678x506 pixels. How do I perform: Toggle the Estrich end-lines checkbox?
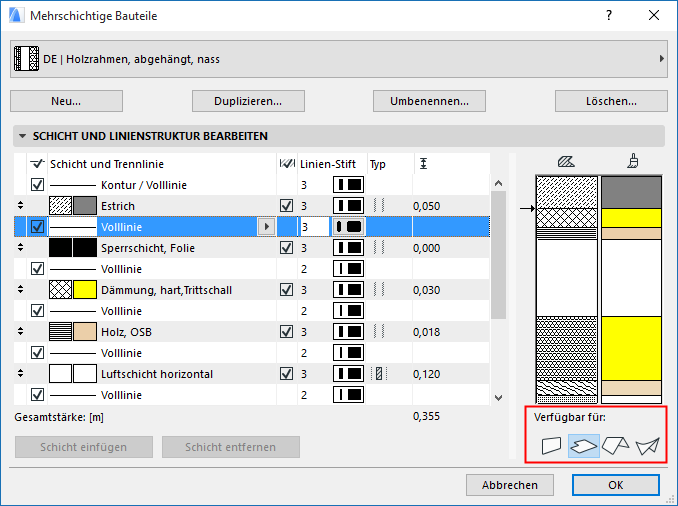coord(287,205)
